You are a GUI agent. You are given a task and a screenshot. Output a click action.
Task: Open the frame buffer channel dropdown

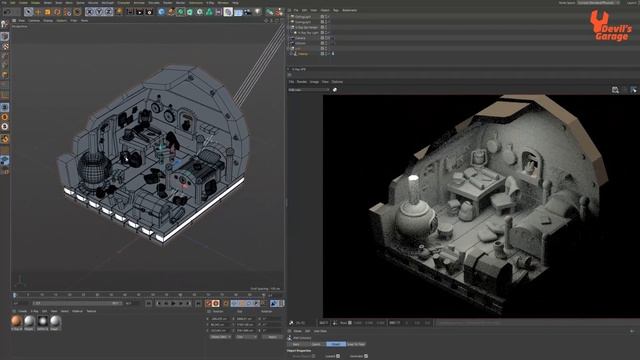[309, 89]
